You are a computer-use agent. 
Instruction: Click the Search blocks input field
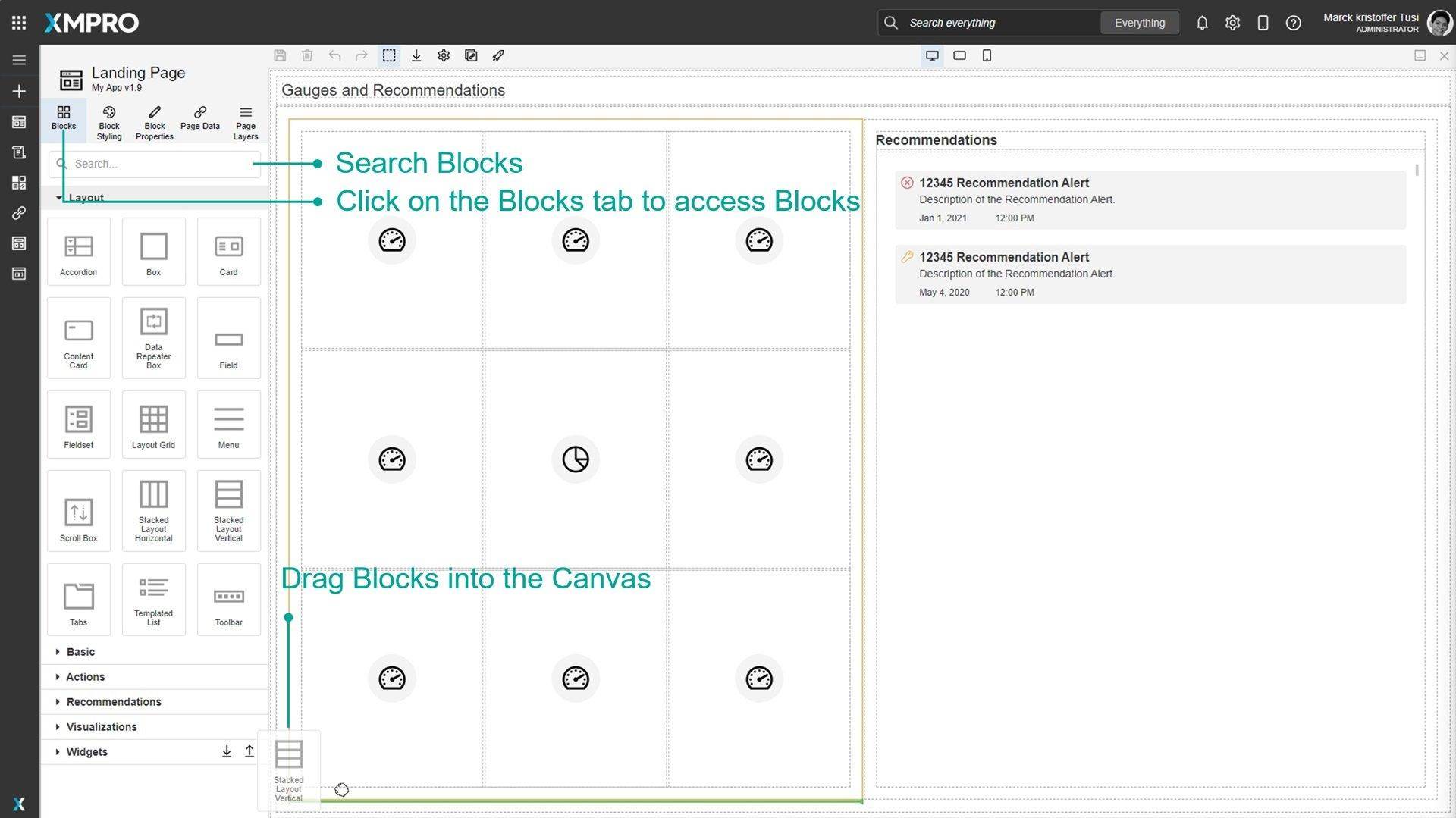(x=163, y=164)
